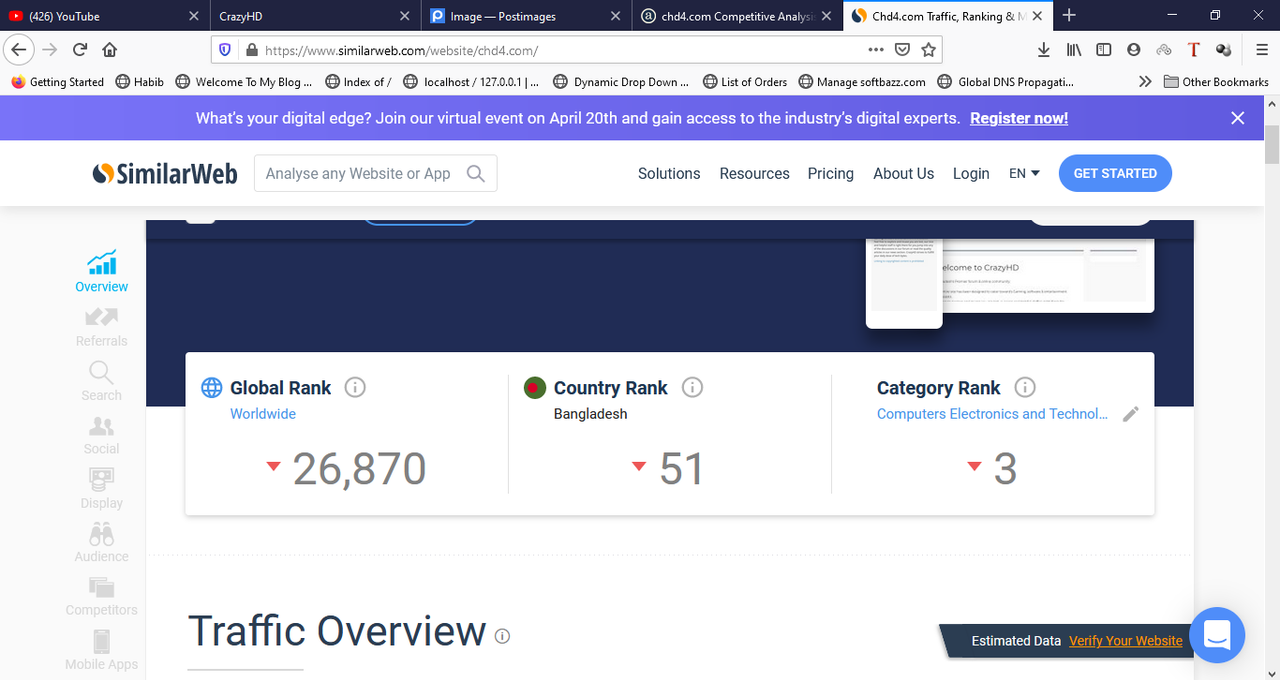Go back with the browser back arrow
Viewport: 1280px width, 680px height.
pyautogui.click(x=19, y=50)
